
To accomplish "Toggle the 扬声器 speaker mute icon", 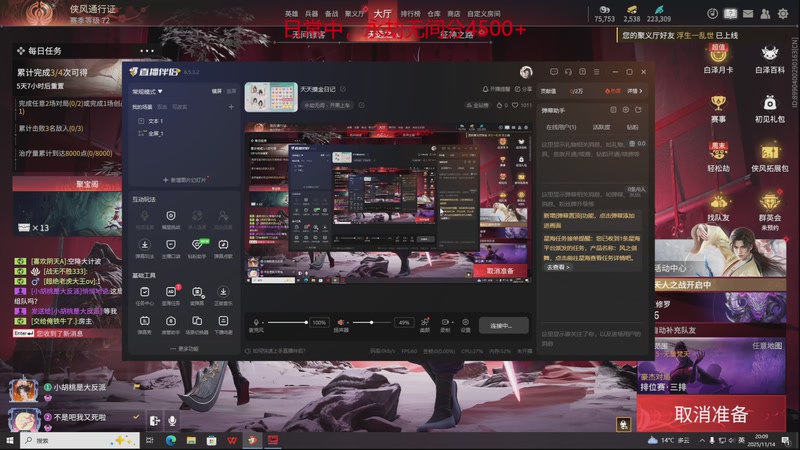I will point(341,322).
